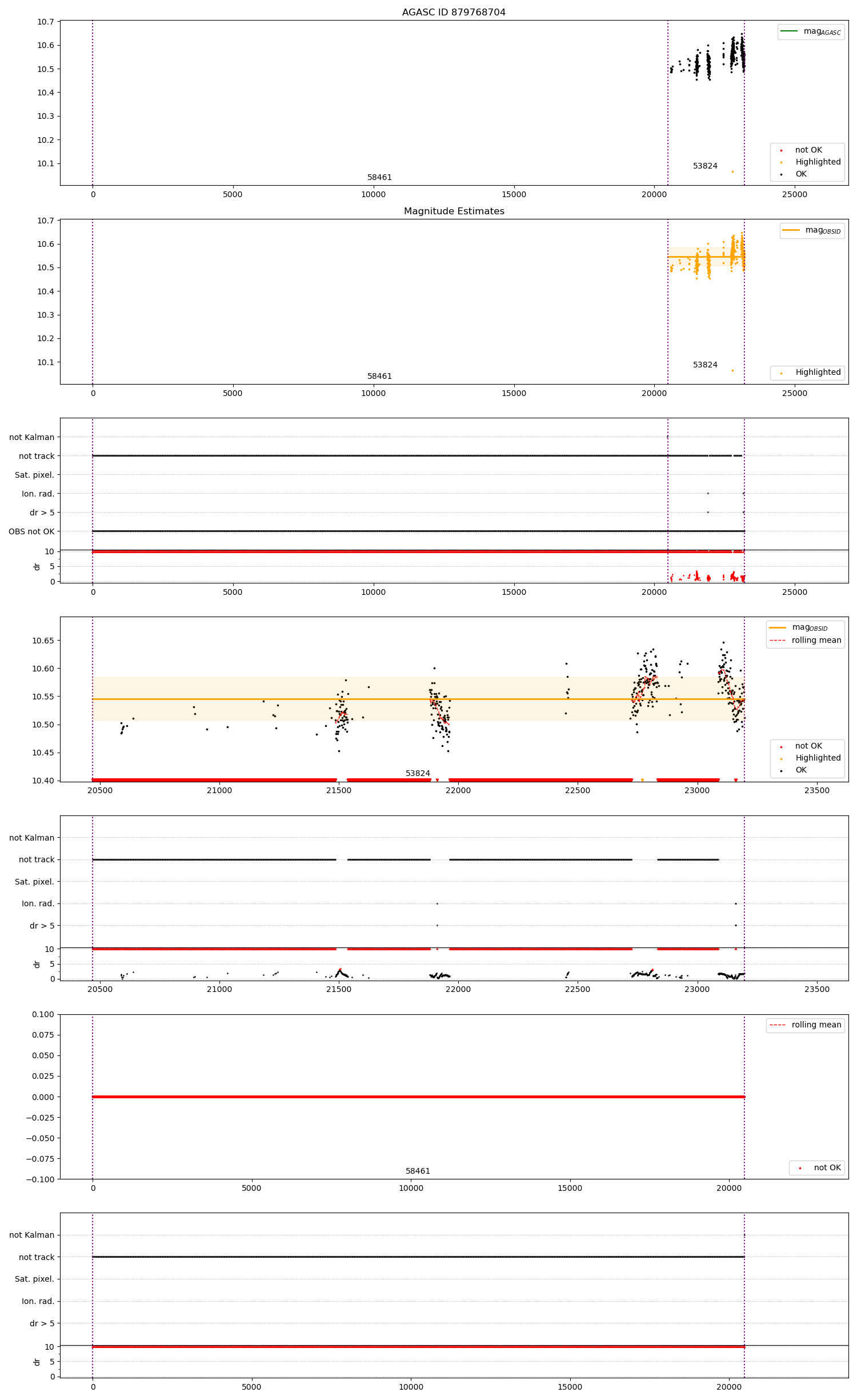Click the 58461 annotation in the Magnitude Estimates plot
Image resolution: width=857 pixels, height=1400 pixels.
click(x=379, y=376)
